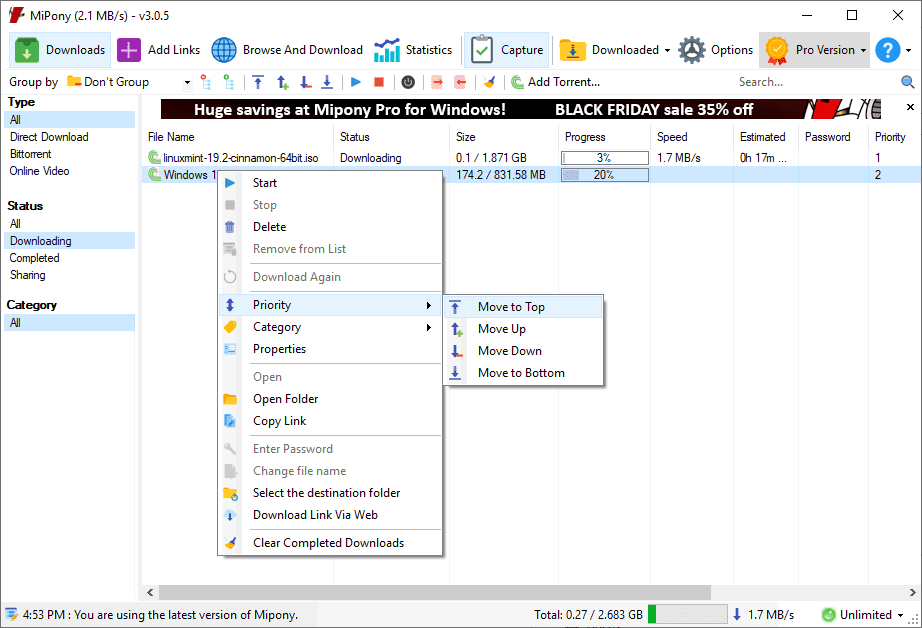Image resolution: width=922 pixels, height=628 pixels.
Task: Click the Add Links plus icon
Action: pos(129,50)
